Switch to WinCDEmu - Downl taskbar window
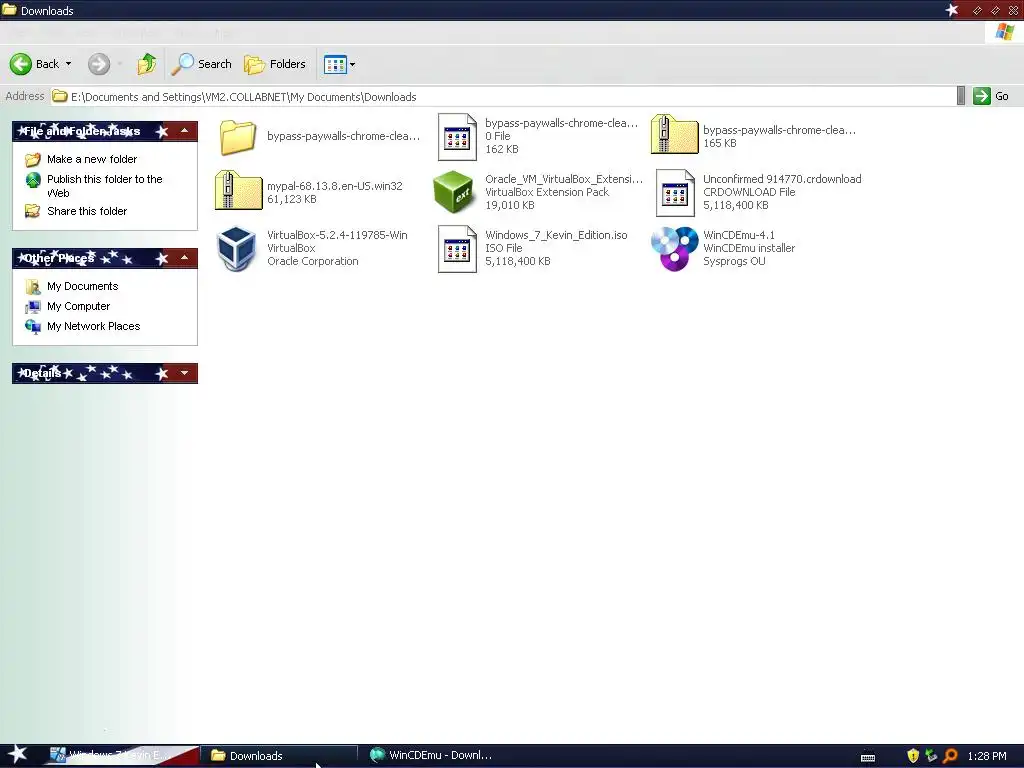 click(431, 755)
